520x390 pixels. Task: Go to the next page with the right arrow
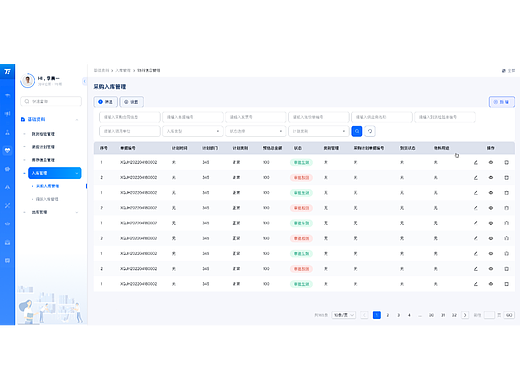point(465,315)
